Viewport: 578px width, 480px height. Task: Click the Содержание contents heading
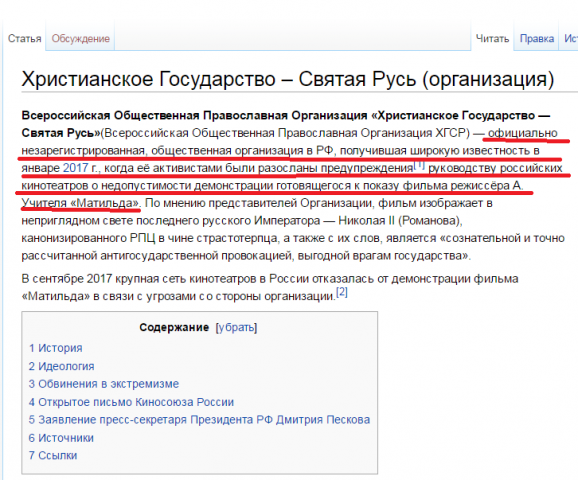(x=174, y=327)
